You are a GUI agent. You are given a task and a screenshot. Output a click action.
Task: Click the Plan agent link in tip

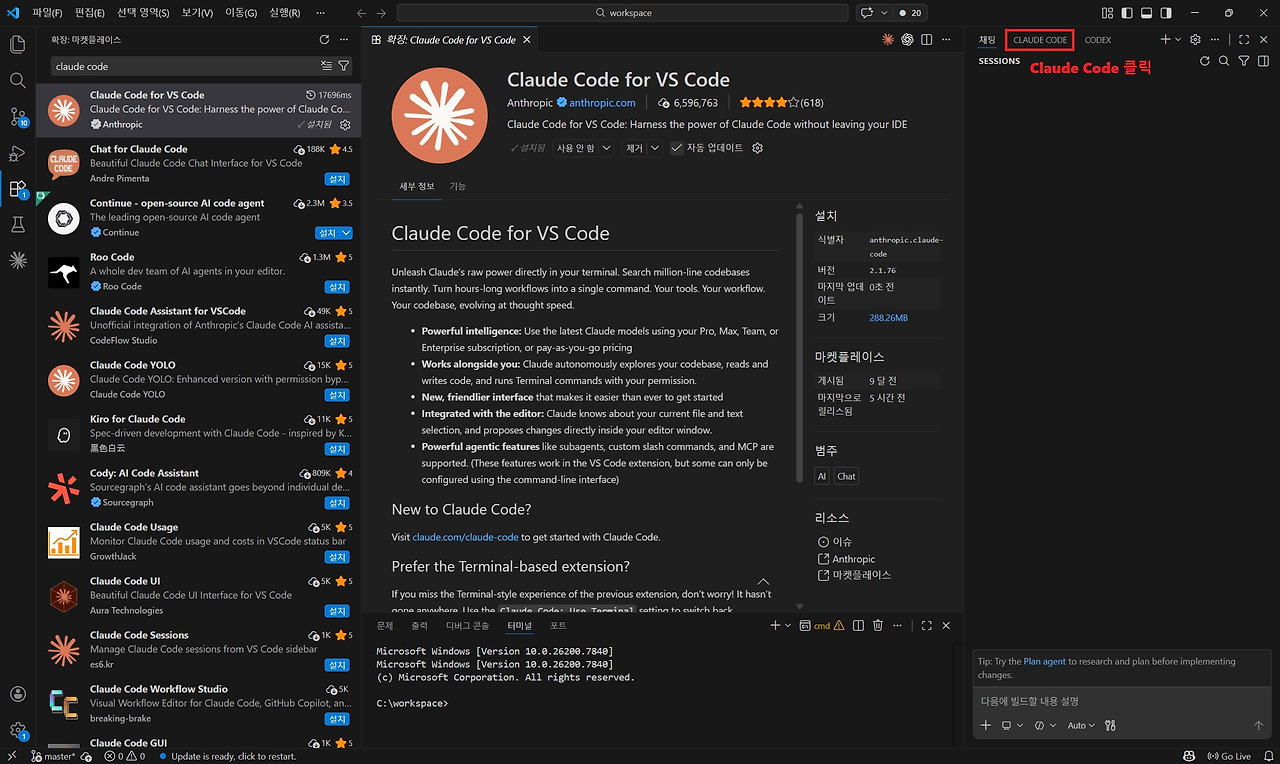1044,661
